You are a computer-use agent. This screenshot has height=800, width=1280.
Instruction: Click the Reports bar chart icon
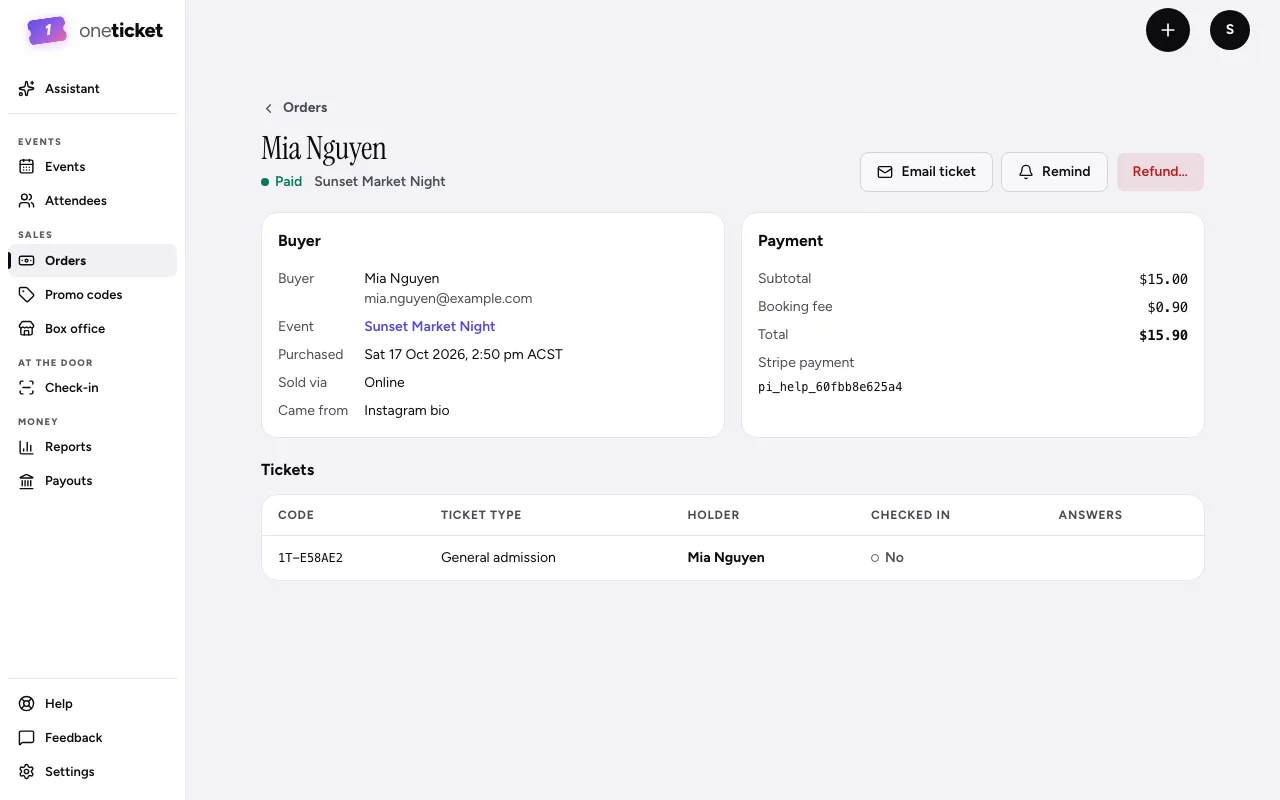[x=27, y=447]
